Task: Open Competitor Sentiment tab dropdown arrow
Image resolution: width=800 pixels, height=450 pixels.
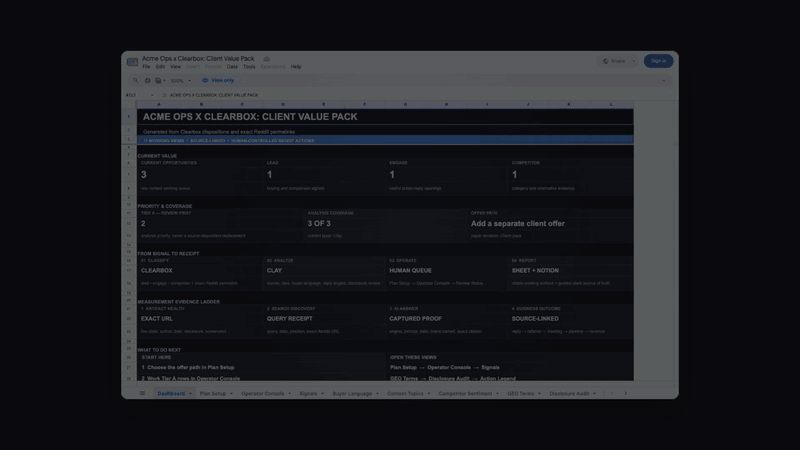Action: pos(497,393)
